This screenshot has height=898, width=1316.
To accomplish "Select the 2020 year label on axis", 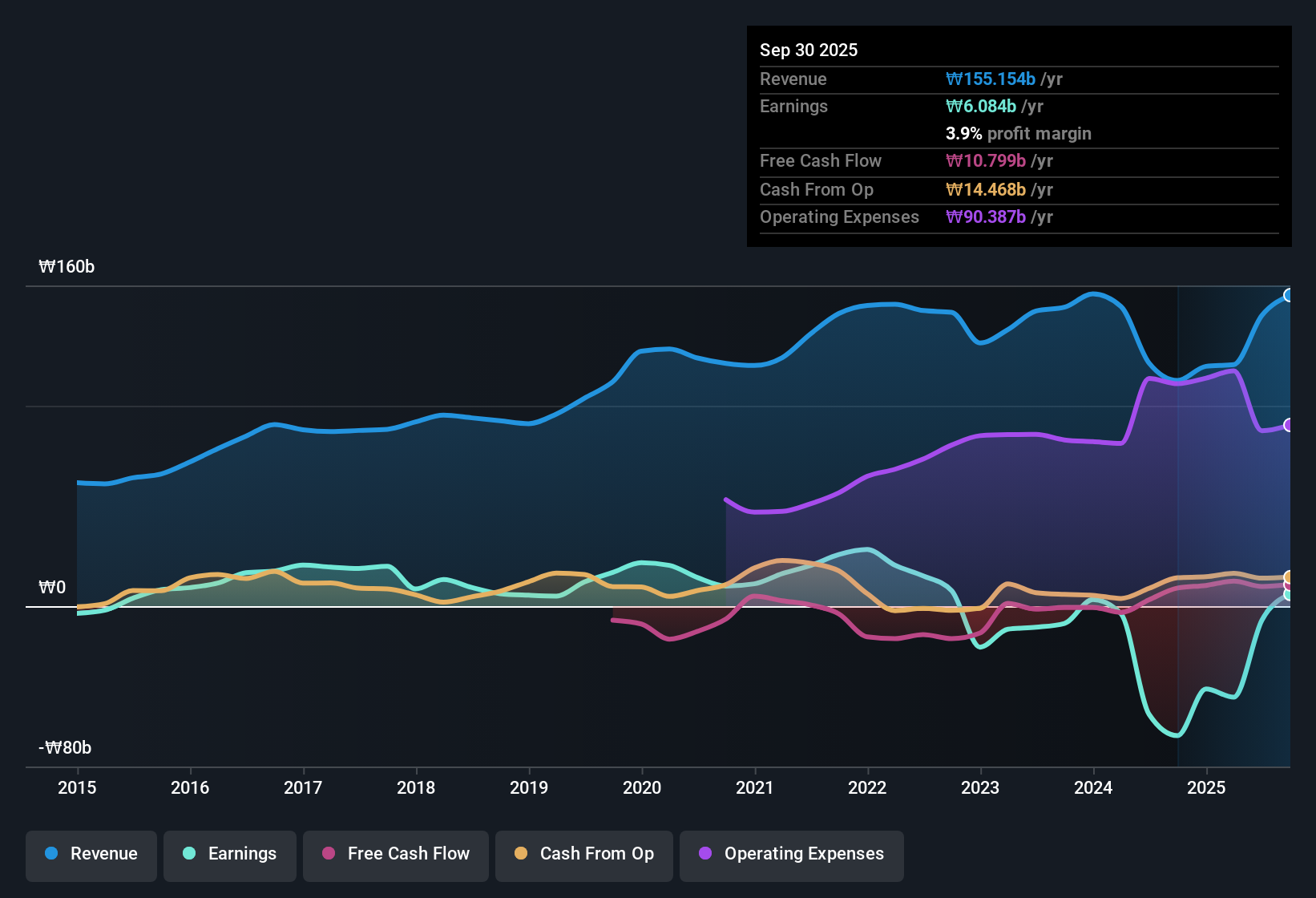I will tap(642, 788).
